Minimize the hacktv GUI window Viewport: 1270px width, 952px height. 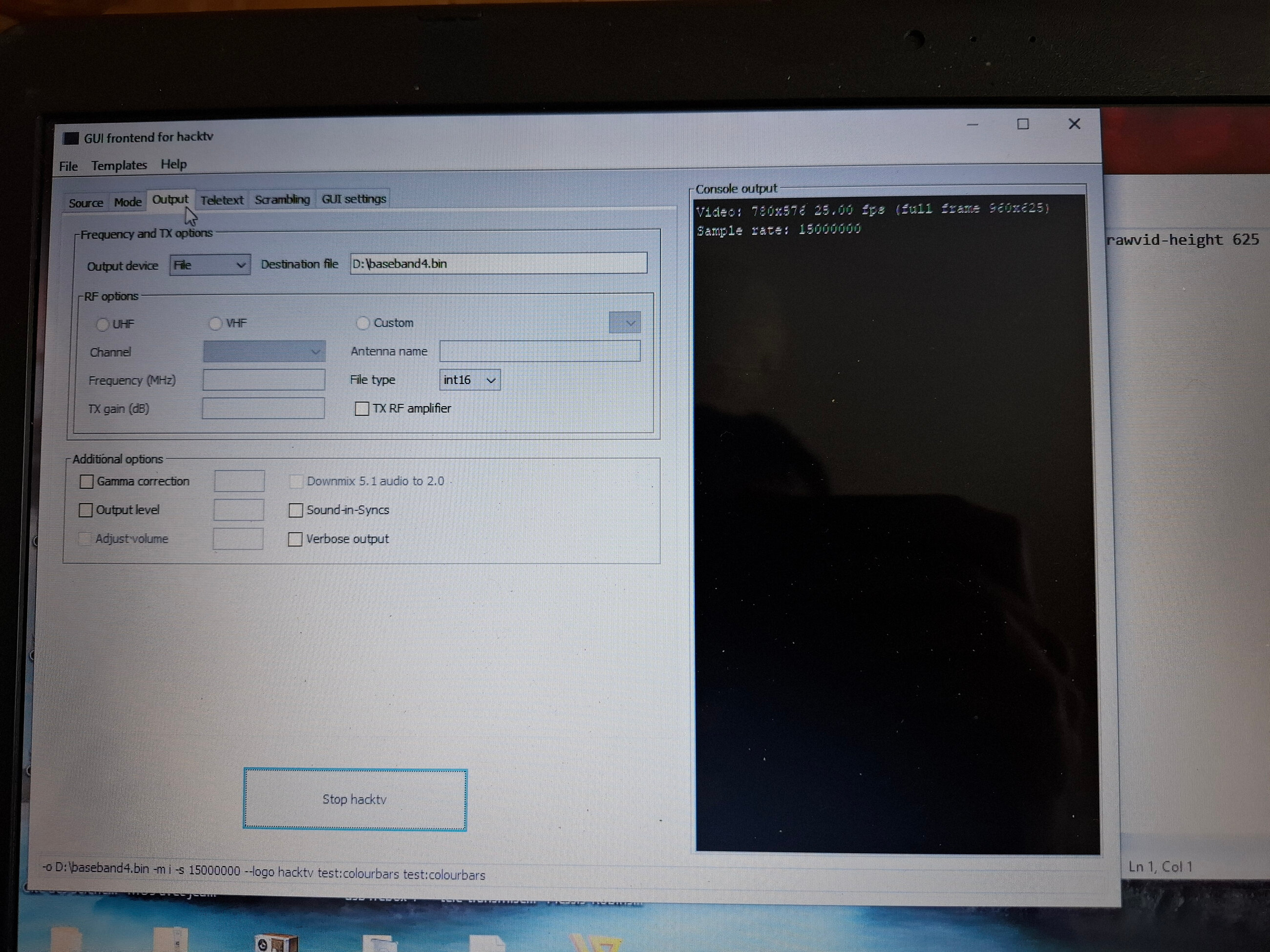(973, 124)
